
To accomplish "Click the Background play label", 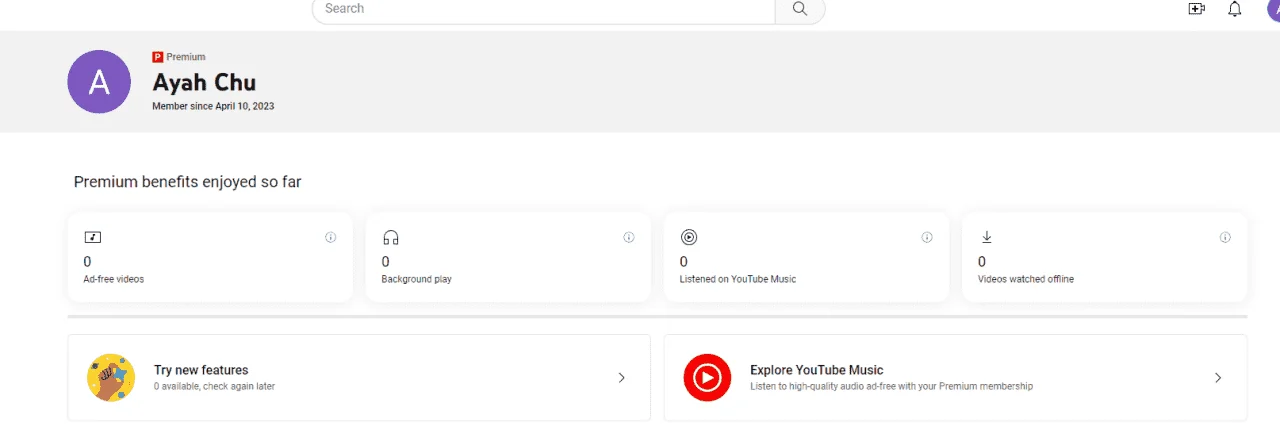I will 417,279.
